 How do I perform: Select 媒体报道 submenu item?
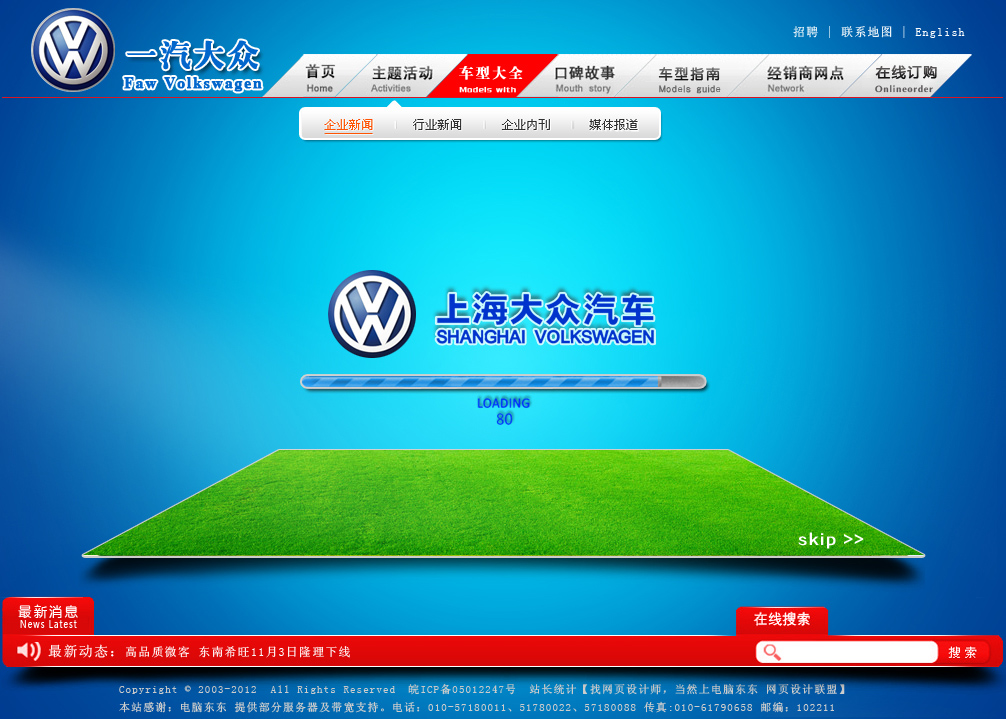click(613, 124)
